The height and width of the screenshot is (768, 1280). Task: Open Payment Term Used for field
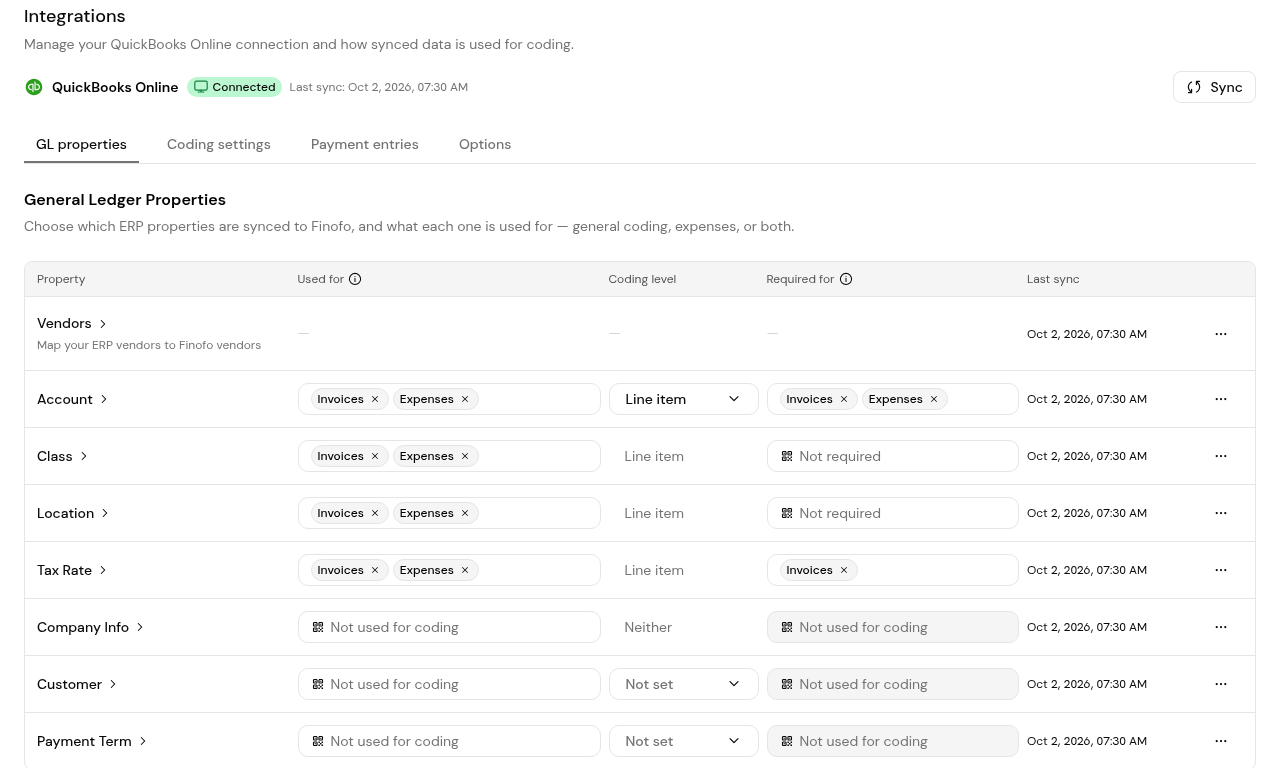449,741
